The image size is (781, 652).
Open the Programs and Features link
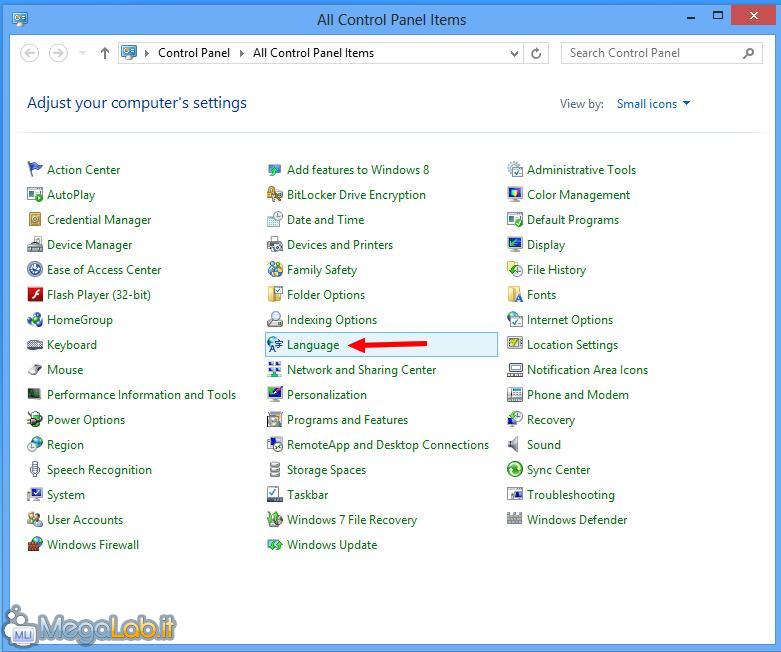(347, 420)
